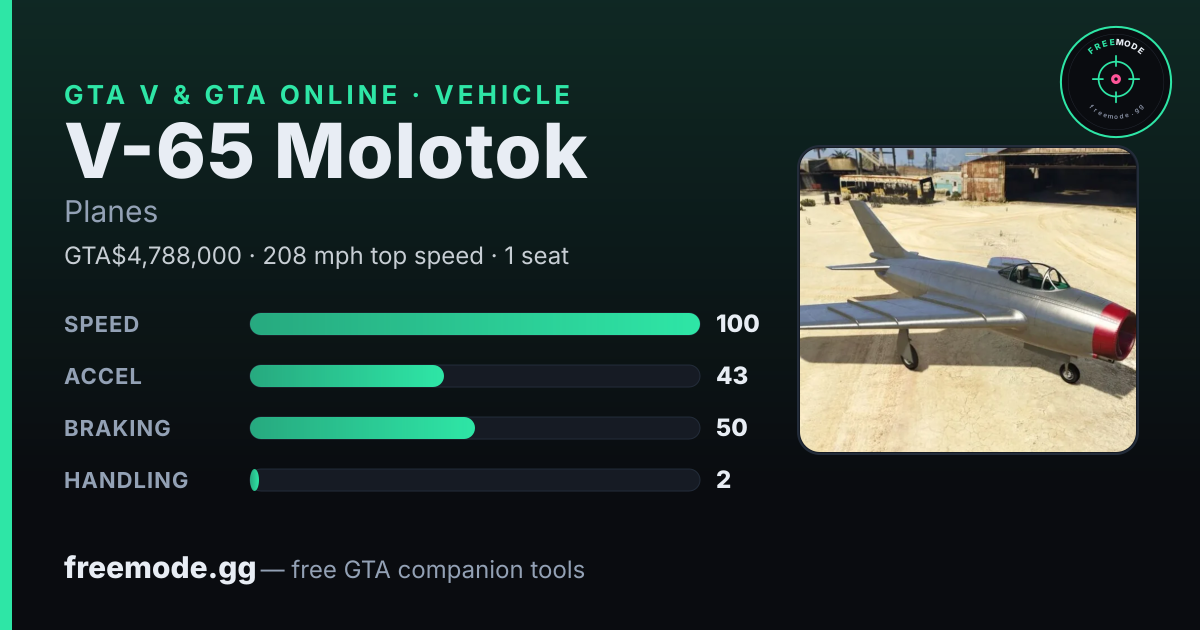Click the ACCEL label

tap(103, 376)
